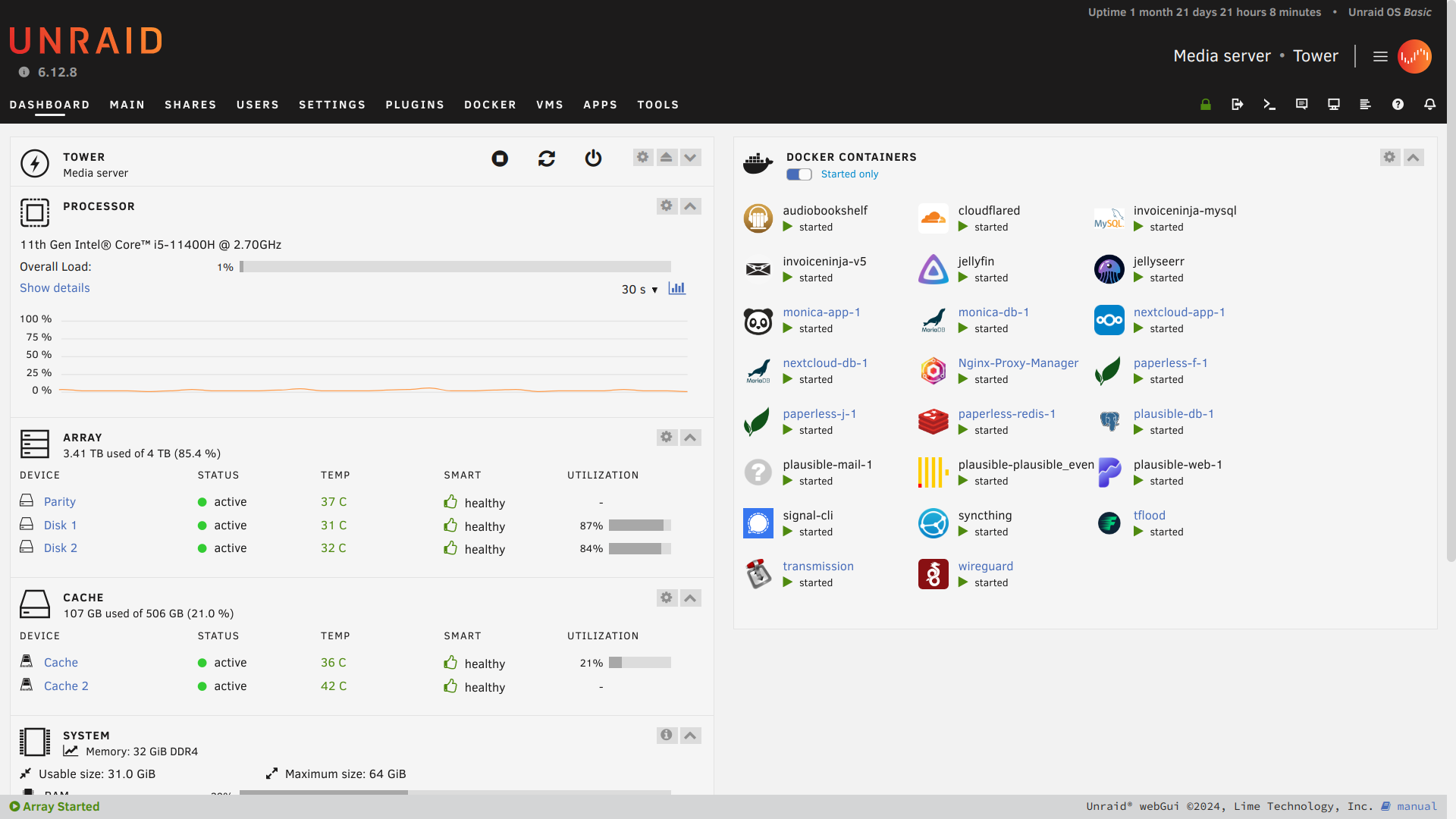This screenshot has height=819, width=1456.
Task: Click the WireGuard container icon
Action: (932, 573)
